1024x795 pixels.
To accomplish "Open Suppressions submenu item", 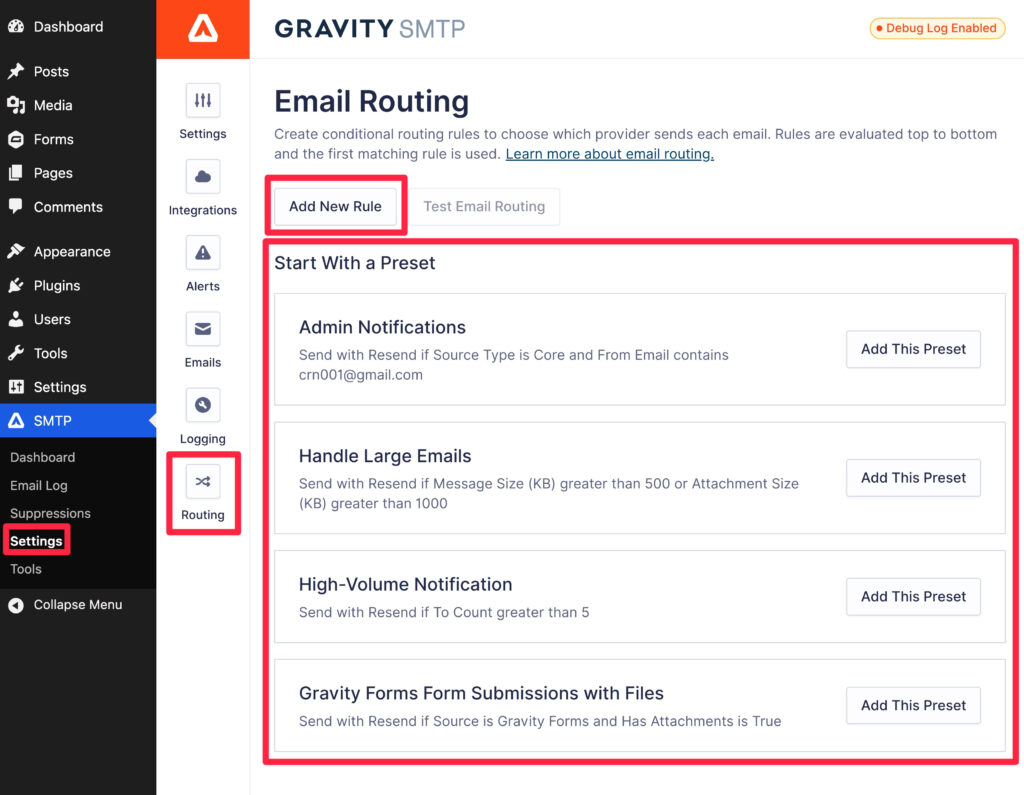I will point(50,513).
